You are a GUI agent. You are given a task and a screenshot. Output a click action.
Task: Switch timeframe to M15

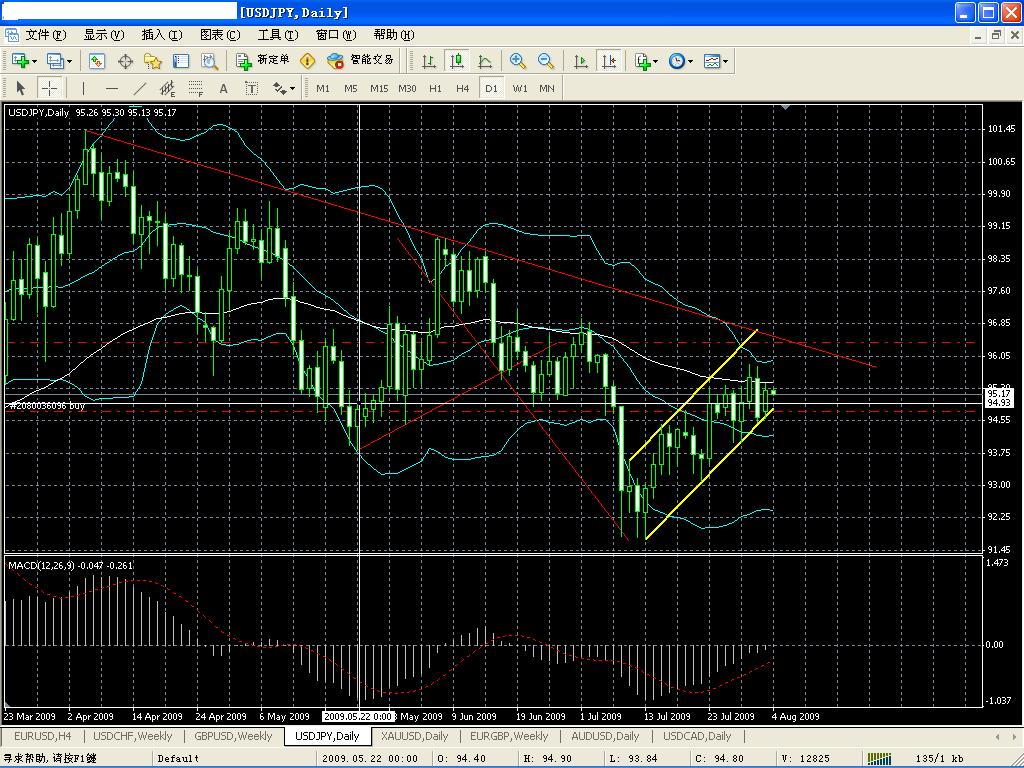tap(379, 88)
